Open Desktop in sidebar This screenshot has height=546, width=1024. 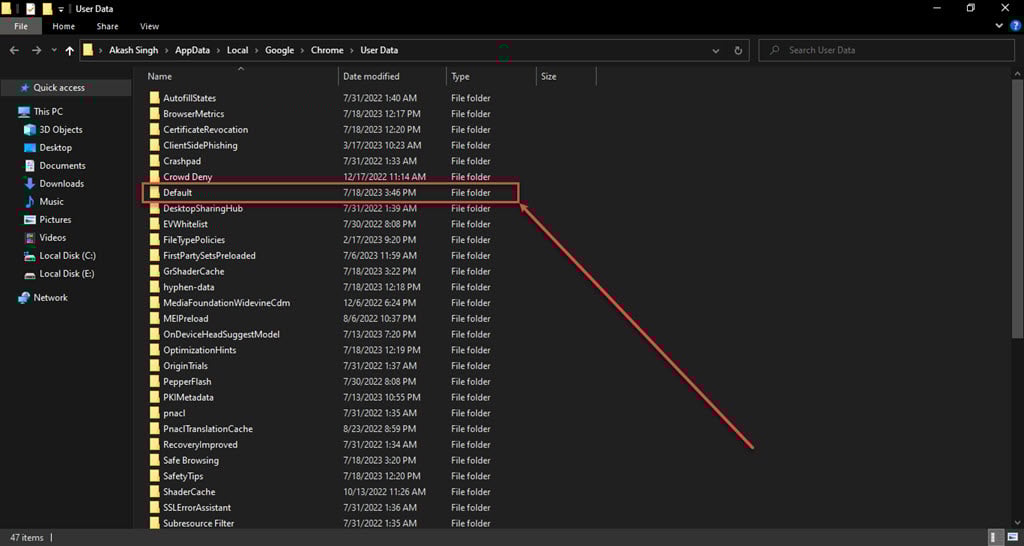pos(48,148)
